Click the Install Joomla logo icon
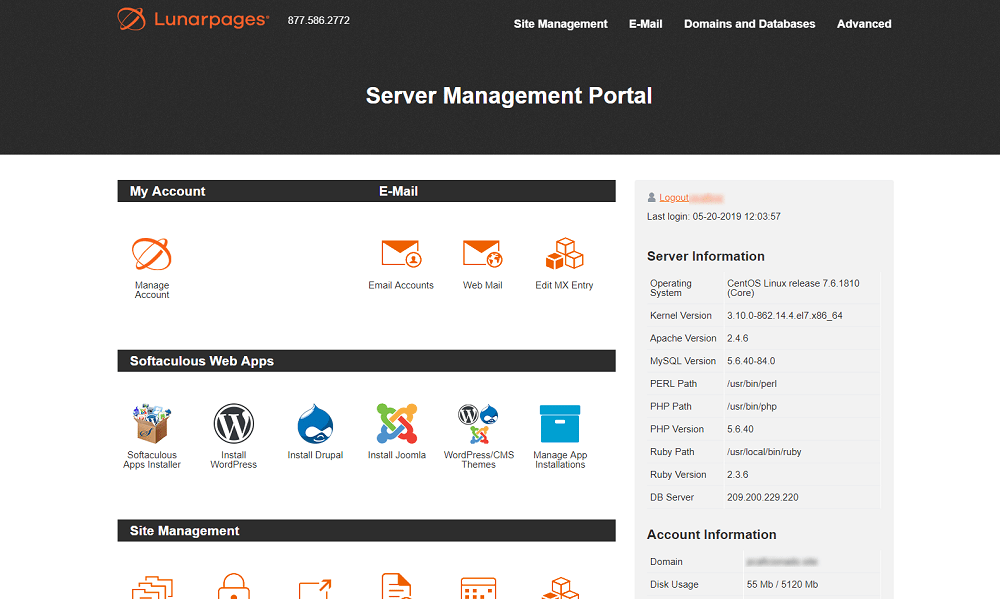 [x=397, y=424]
